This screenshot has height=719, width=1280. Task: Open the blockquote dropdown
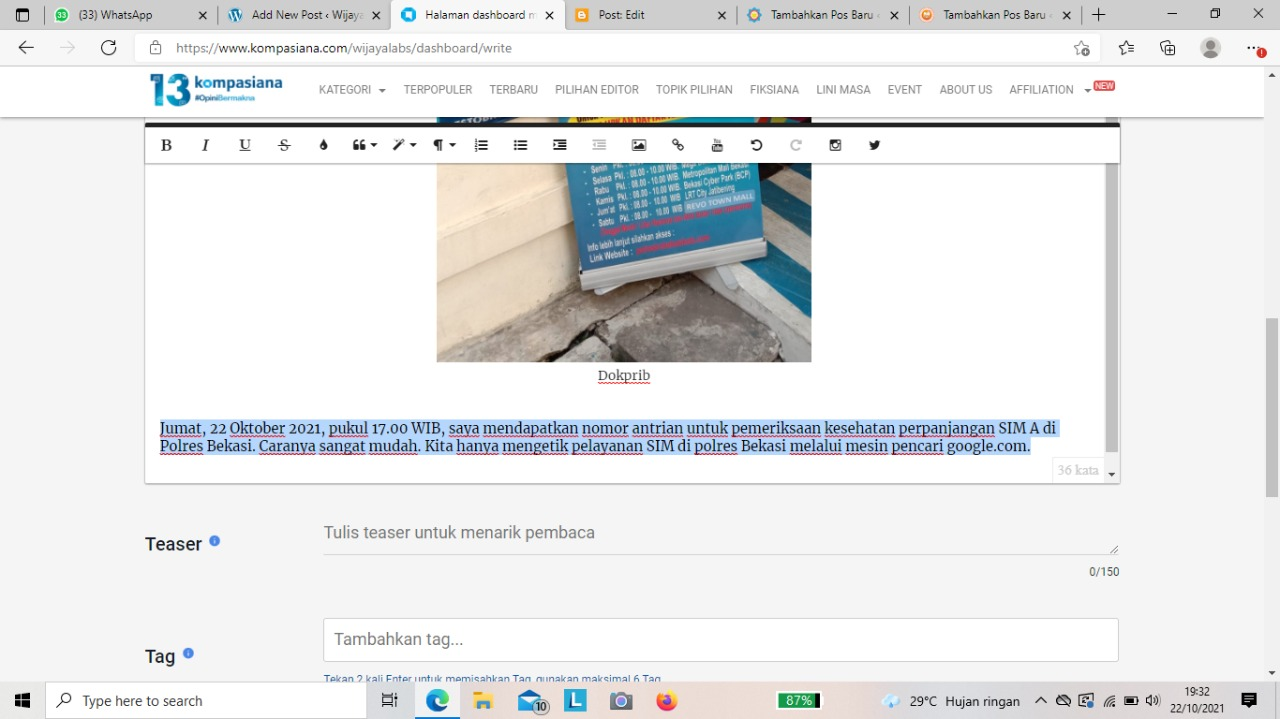click(365, 145)
